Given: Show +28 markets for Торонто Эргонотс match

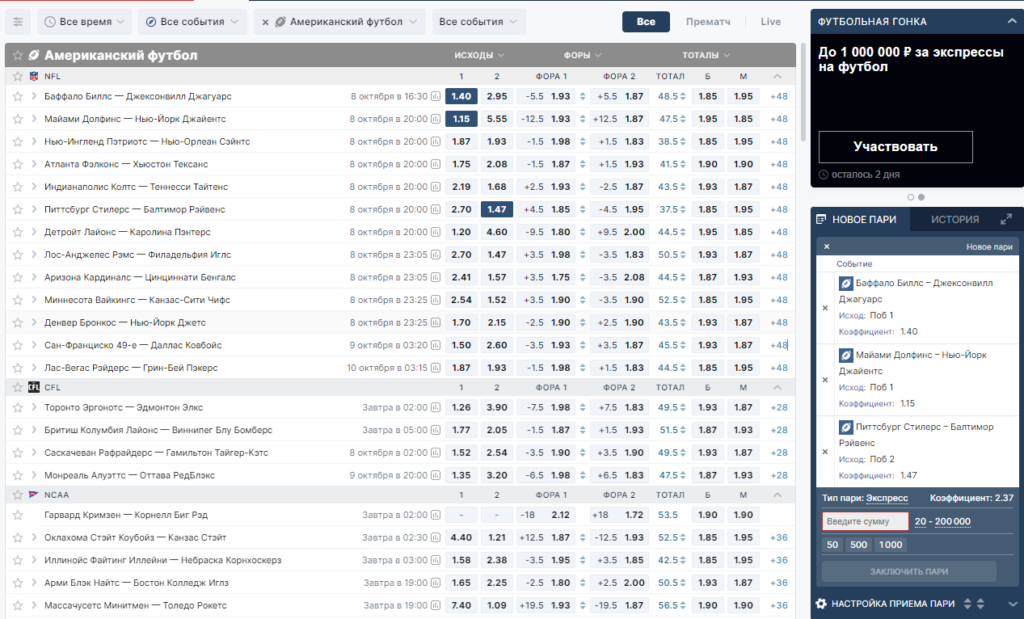Looking at the screenshot, I should 778,407.
